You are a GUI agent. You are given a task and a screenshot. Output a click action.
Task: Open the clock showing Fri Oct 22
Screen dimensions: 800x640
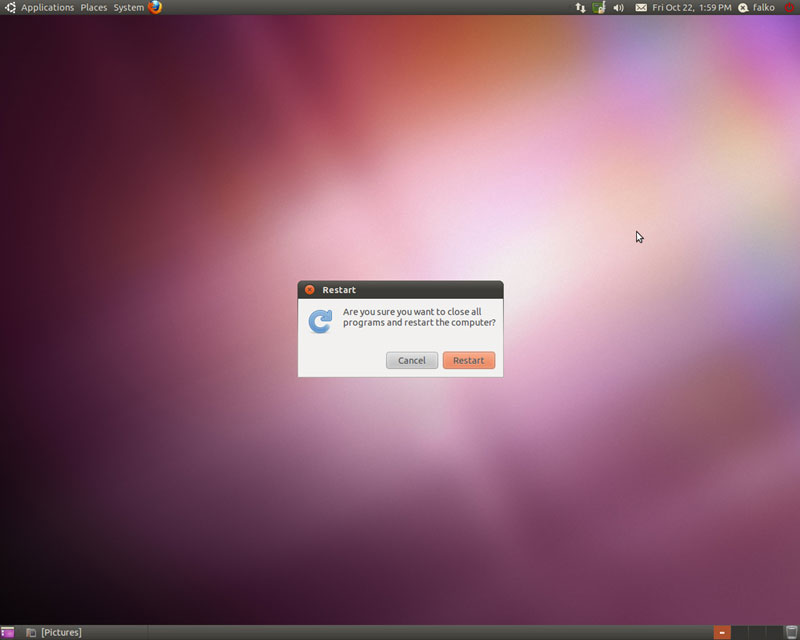pos(691,8)
